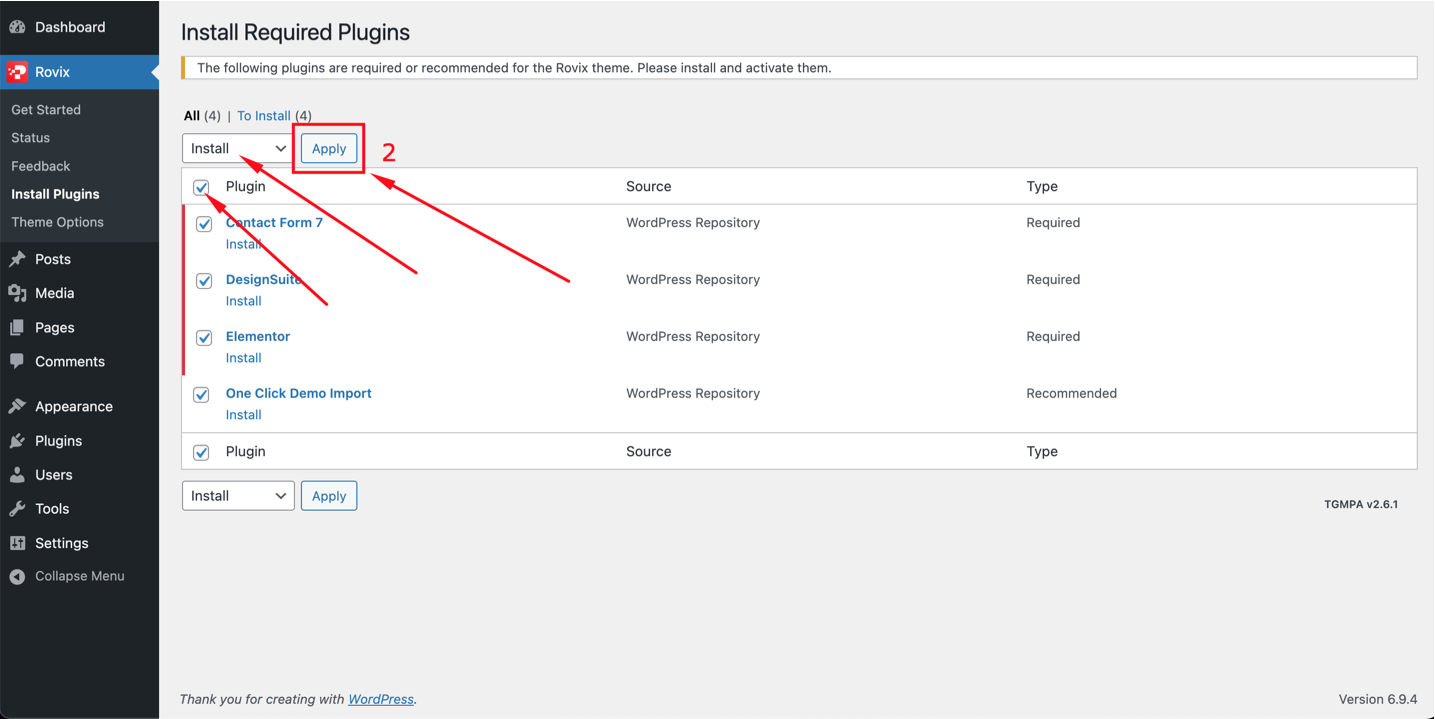Open the top Install bulk action dropdown
The image size is (1435, 719).
(238, 148)
